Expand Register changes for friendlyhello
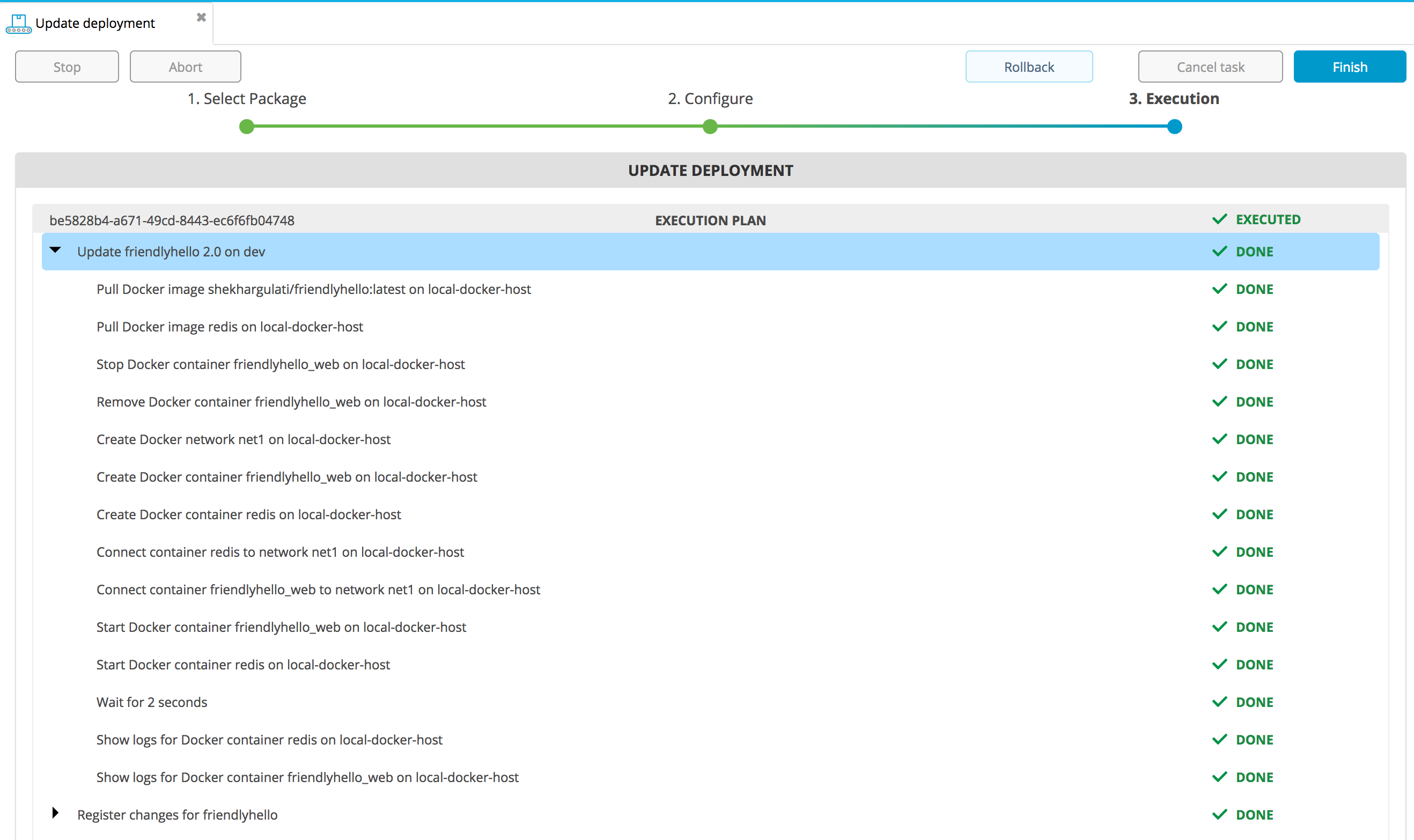The height and width of the screenshot is (840, 1414). tap(55, 813)
